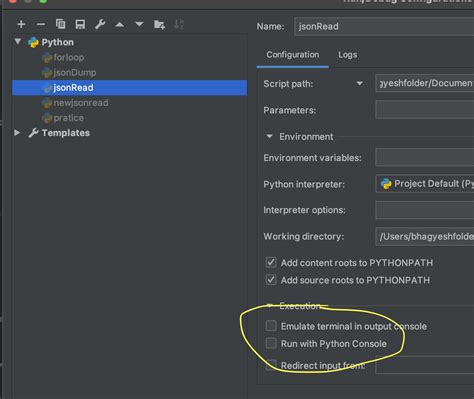Image resolution: width=474 pixels, height=399 pixels.
Task: Remove configuration using minus icon
Action: [x=41, y=24]
